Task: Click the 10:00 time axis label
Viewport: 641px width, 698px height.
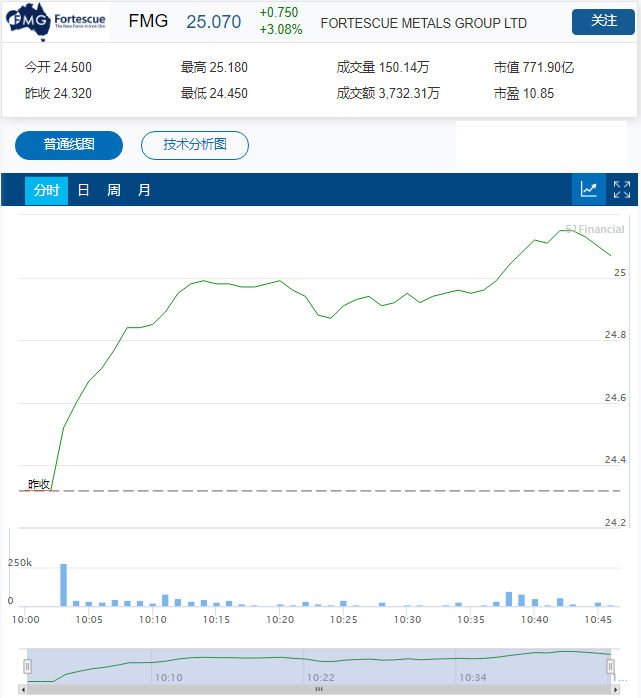Action: pos(25,620)
